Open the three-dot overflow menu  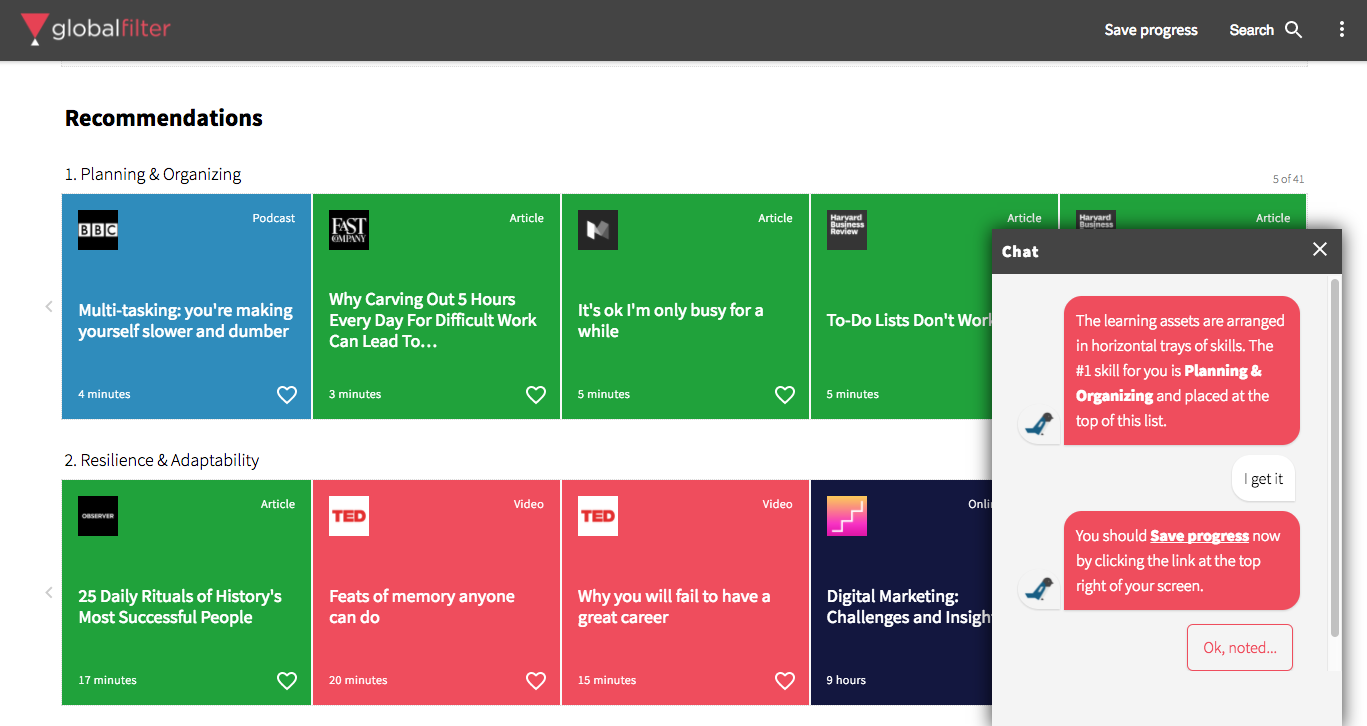click(x=1342, y=30)
